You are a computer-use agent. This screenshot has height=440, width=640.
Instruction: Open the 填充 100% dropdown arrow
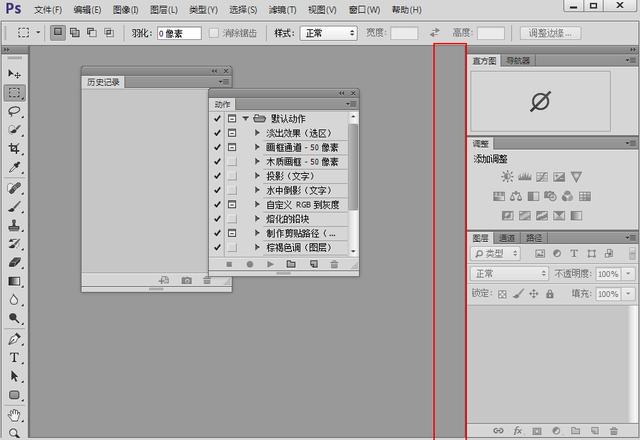[628, 294]
